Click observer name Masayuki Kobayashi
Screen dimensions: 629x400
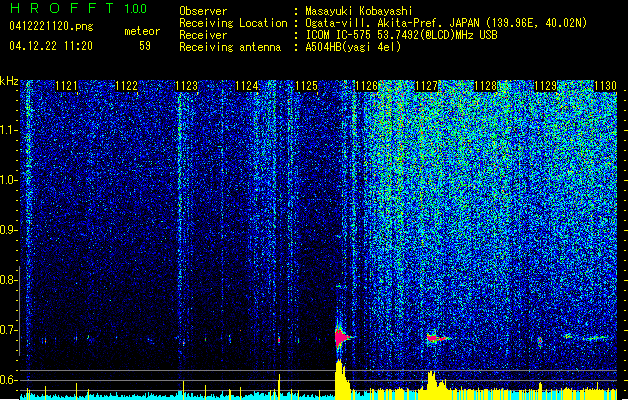[359, 11]
